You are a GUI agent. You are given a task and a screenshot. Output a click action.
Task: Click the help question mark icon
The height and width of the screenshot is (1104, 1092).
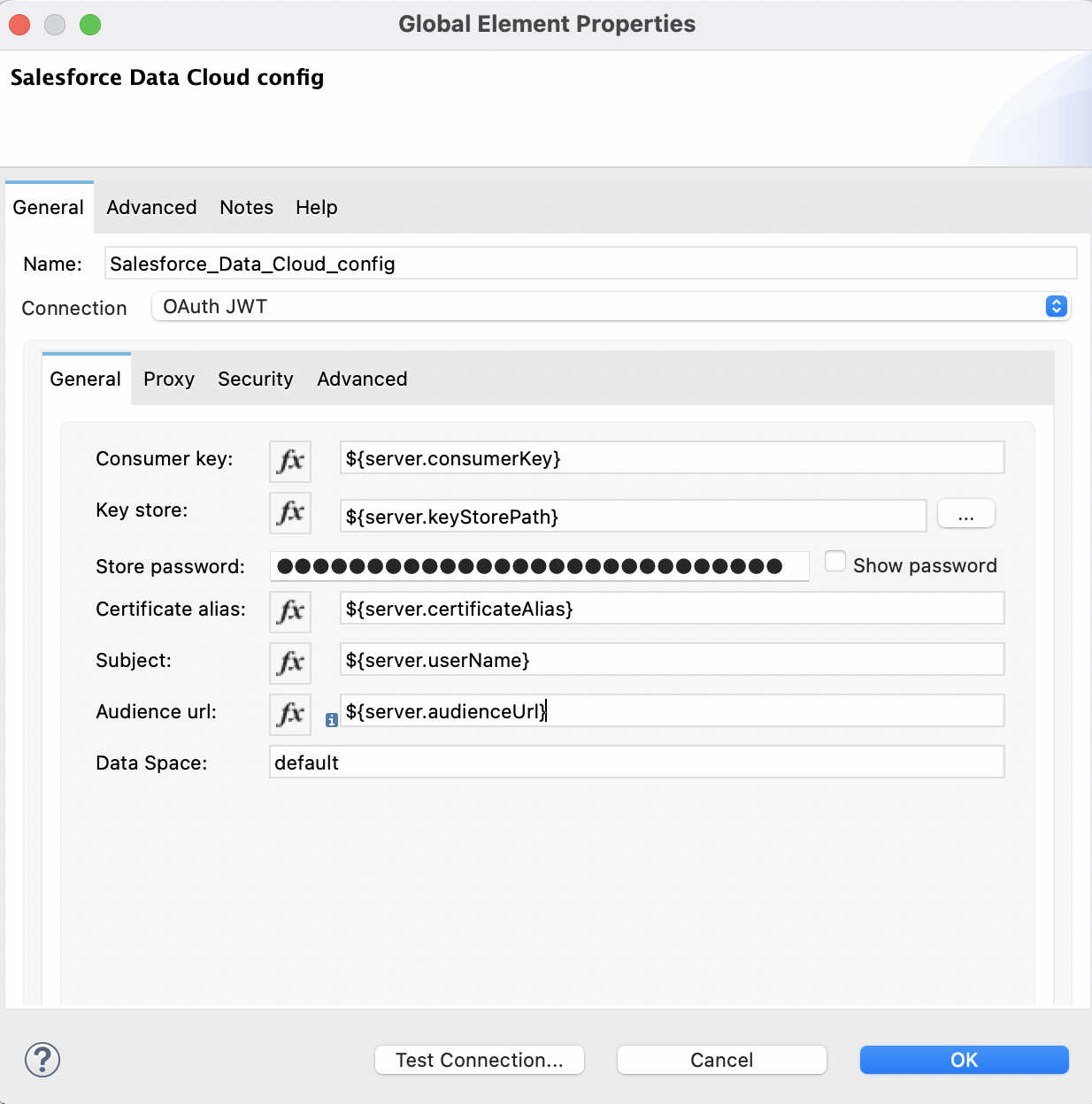42,1059
